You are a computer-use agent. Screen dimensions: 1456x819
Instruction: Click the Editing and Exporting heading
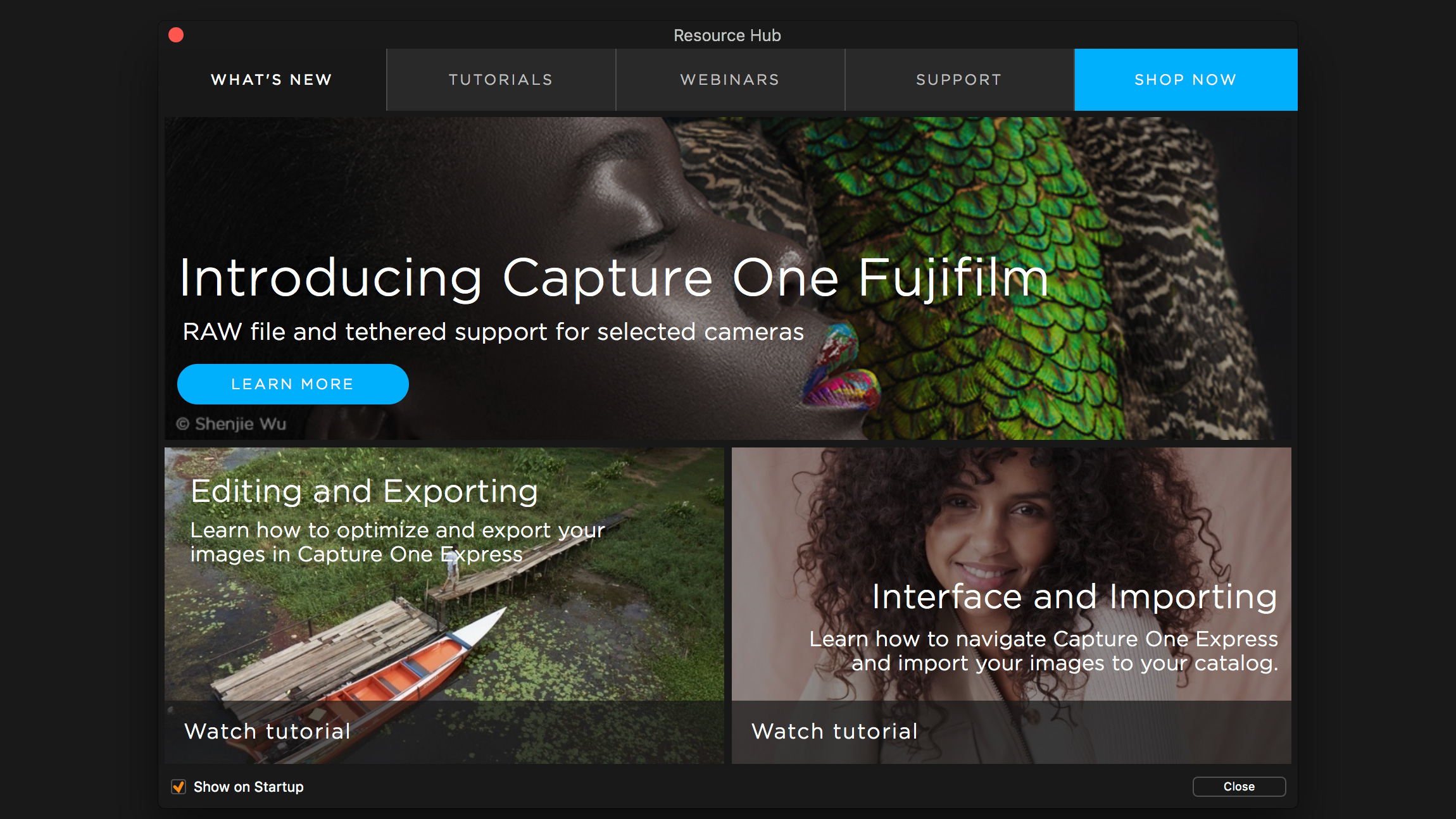[364, 491]
